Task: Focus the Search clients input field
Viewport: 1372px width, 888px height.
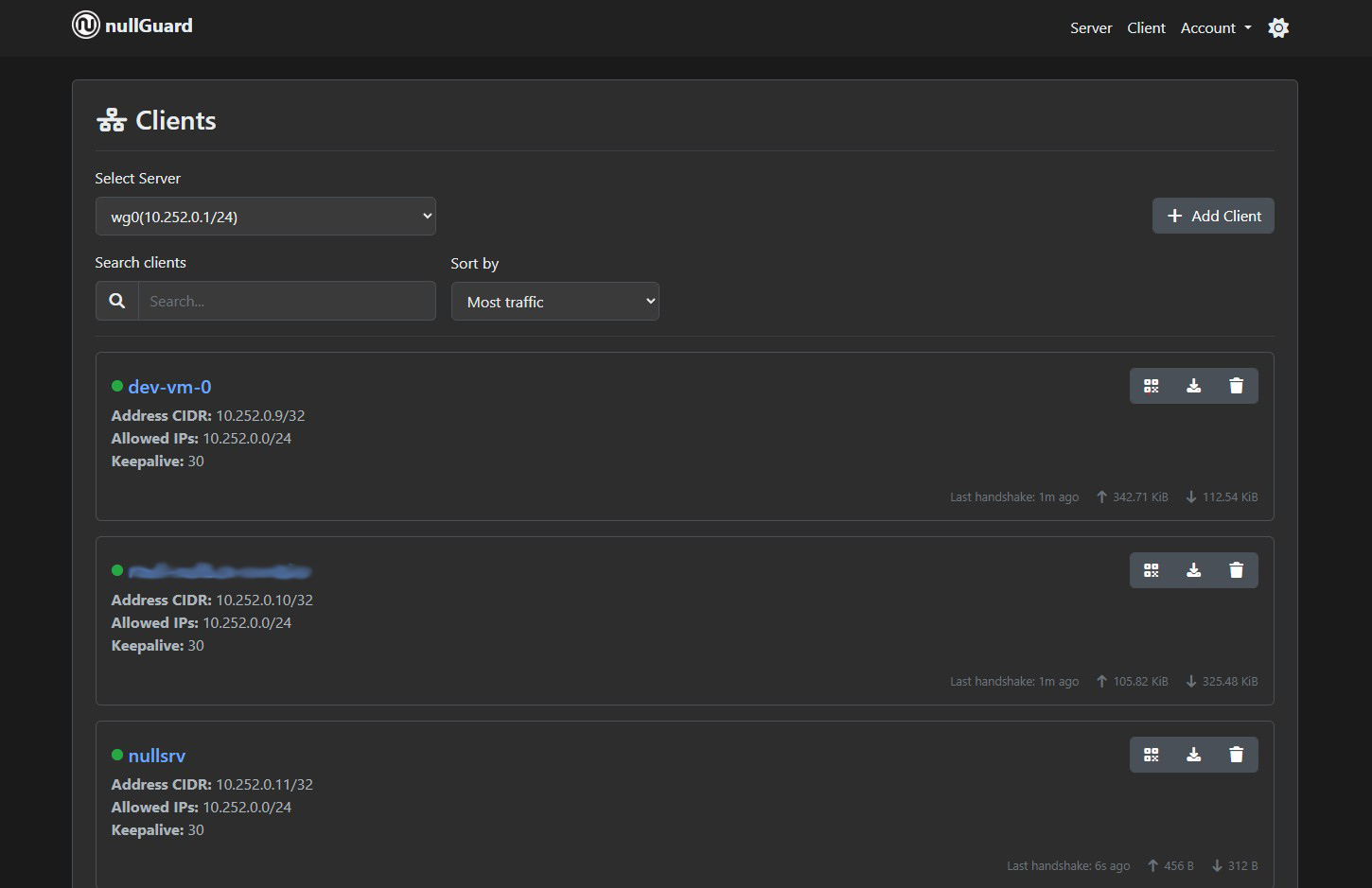Action: pyautogui.click(x=287, y=301)
